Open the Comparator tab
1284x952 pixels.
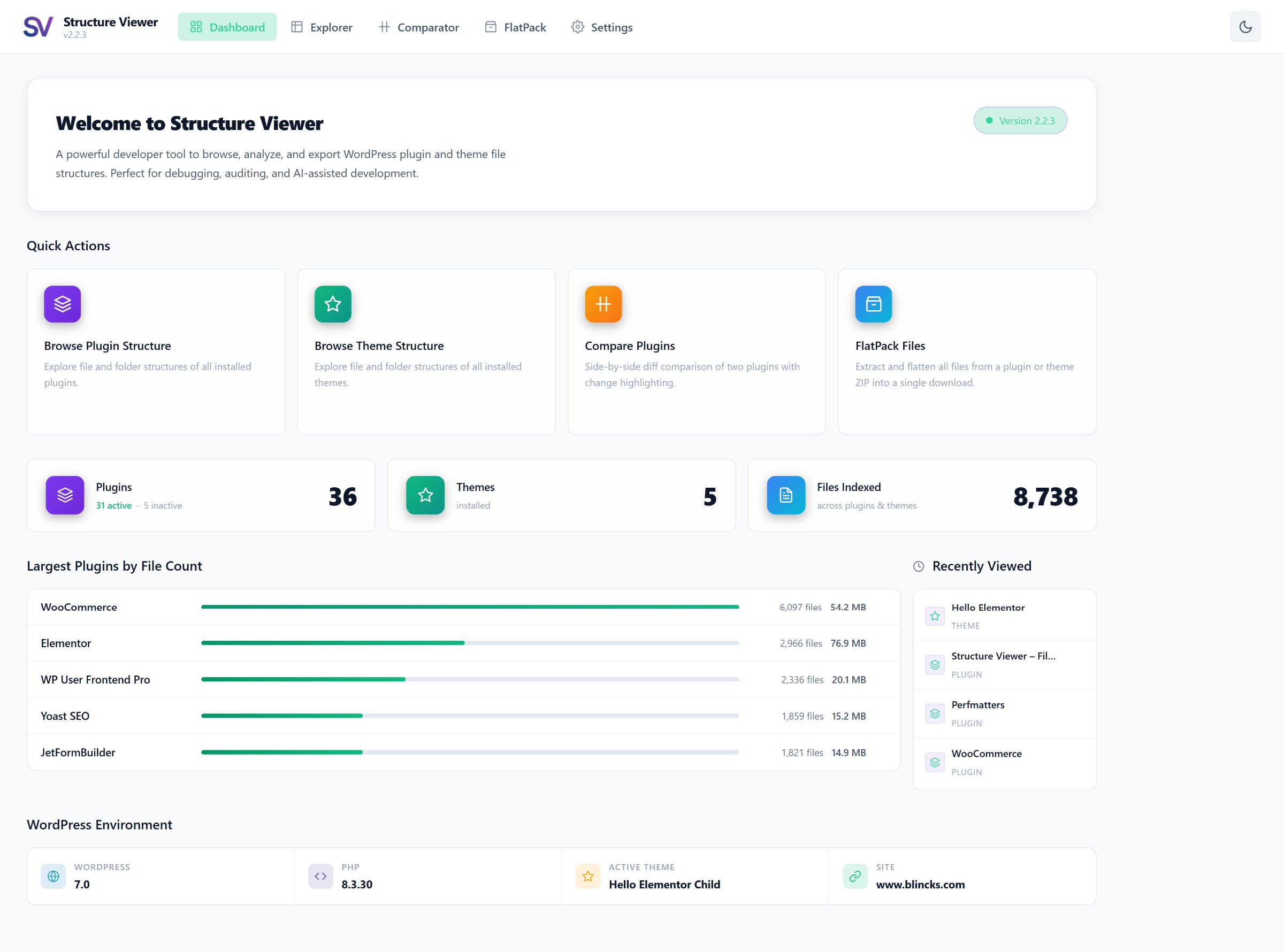click(x=419, y=27)
